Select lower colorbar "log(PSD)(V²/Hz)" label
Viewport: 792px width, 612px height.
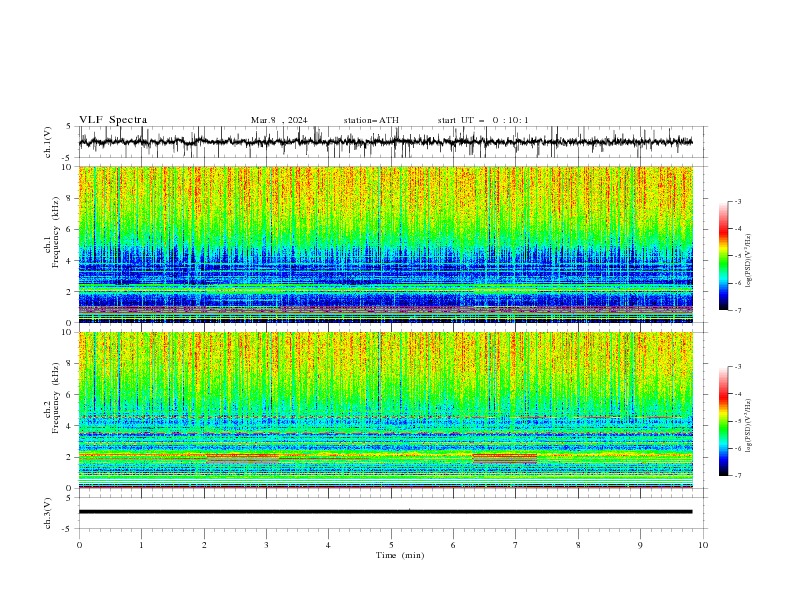749,426
